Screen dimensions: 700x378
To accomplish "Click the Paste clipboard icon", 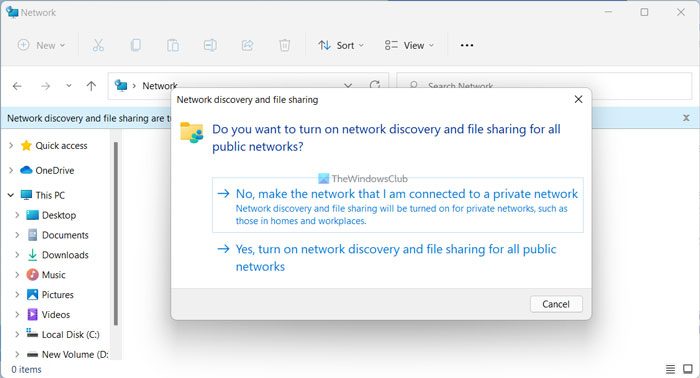I will point(173,45).
